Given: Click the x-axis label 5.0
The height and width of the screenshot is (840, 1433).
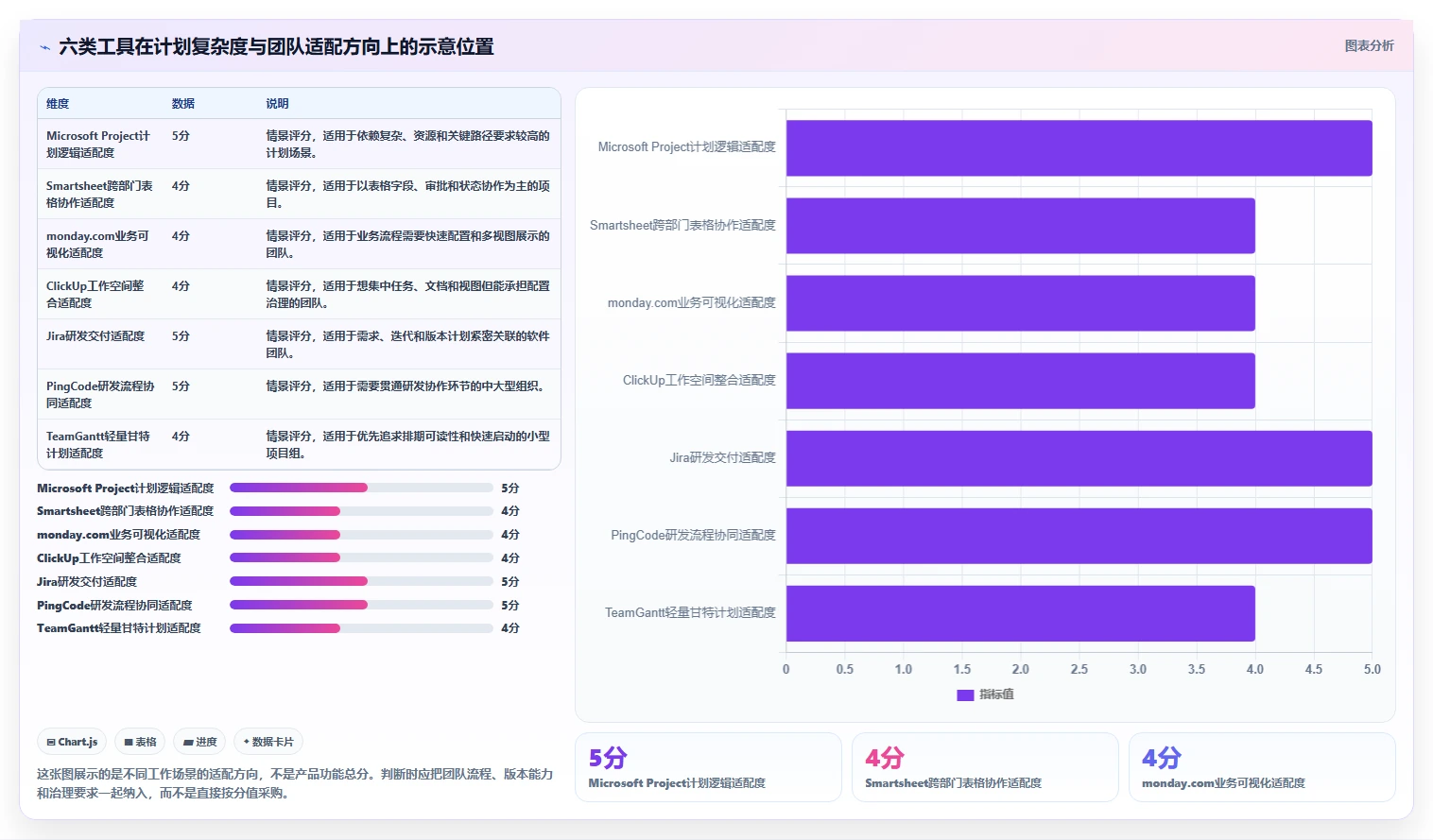Looking at the screenshot, I should 1372,669.
